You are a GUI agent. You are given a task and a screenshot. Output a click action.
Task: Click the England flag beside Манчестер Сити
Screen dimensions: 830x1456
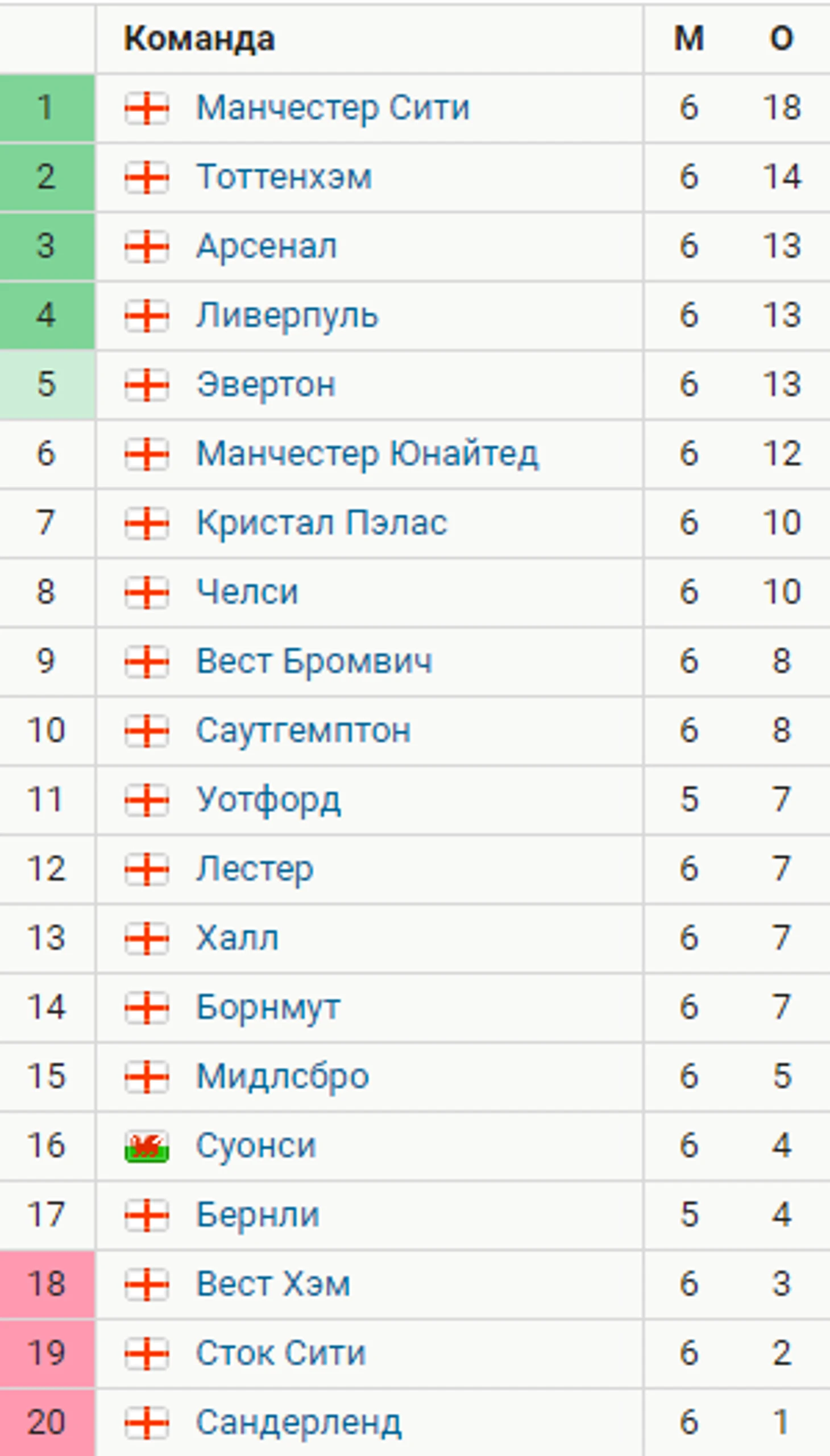[147, 108]
